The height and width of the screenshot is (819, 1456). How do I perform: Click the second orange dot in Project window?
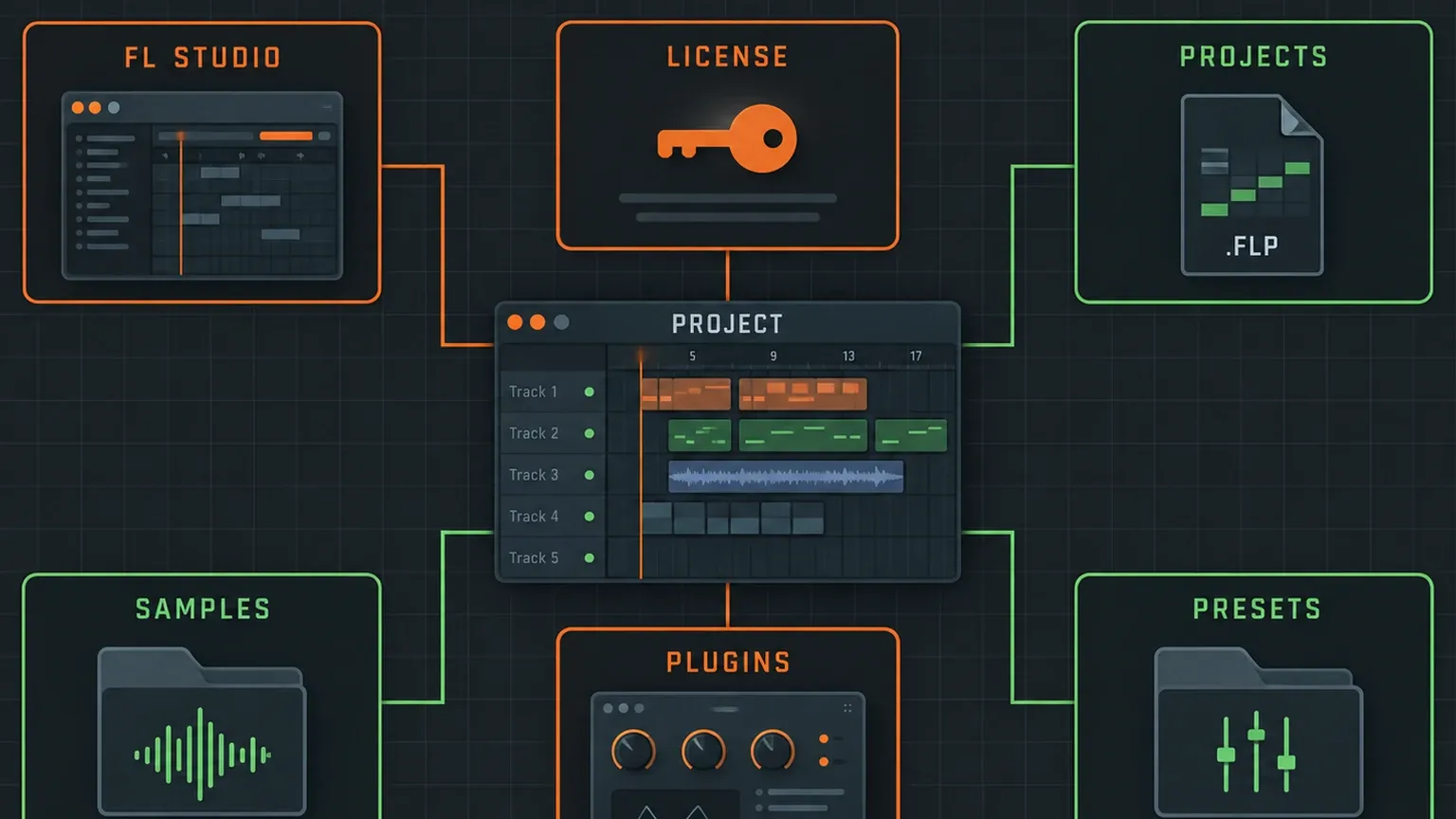point(537,322)
